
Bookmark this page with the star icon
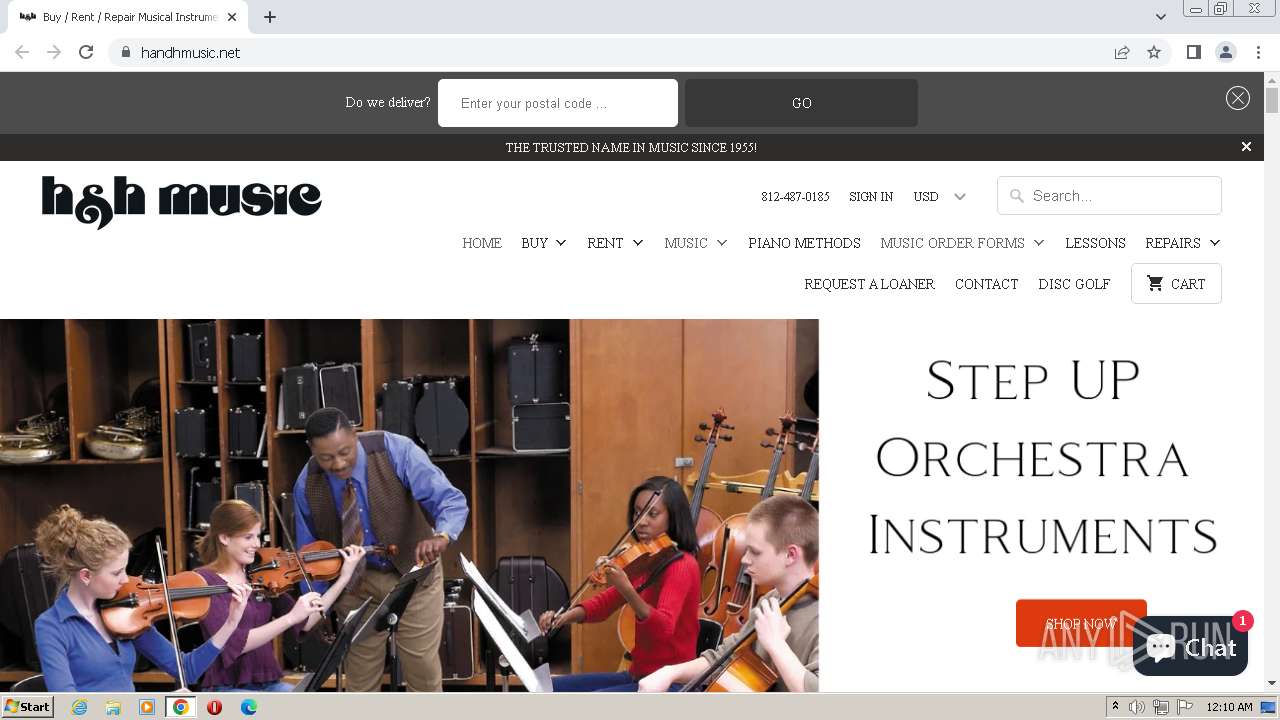click(1154, 52)
